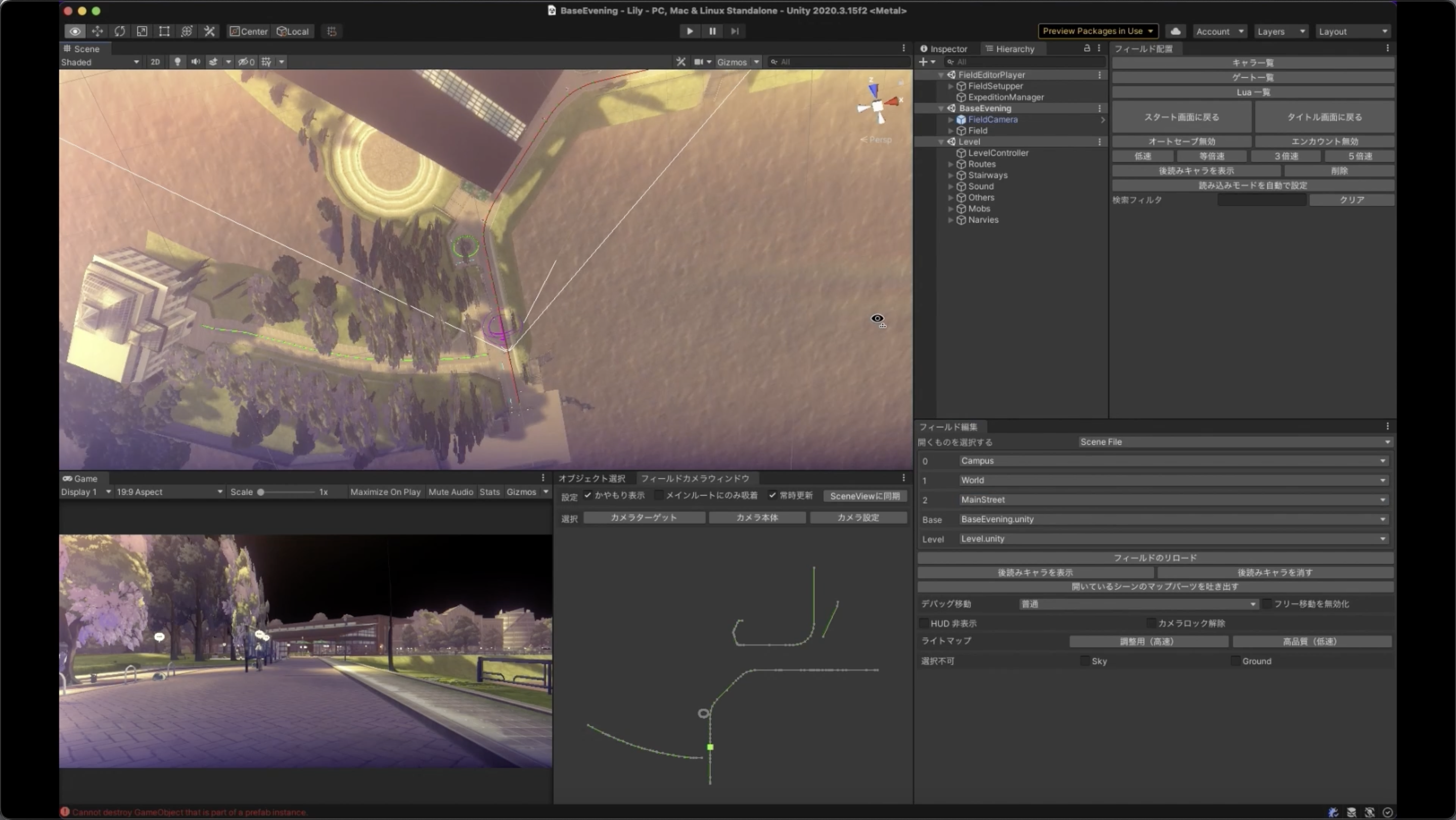Adjust the Game view Scale slider

pos(261,492)
